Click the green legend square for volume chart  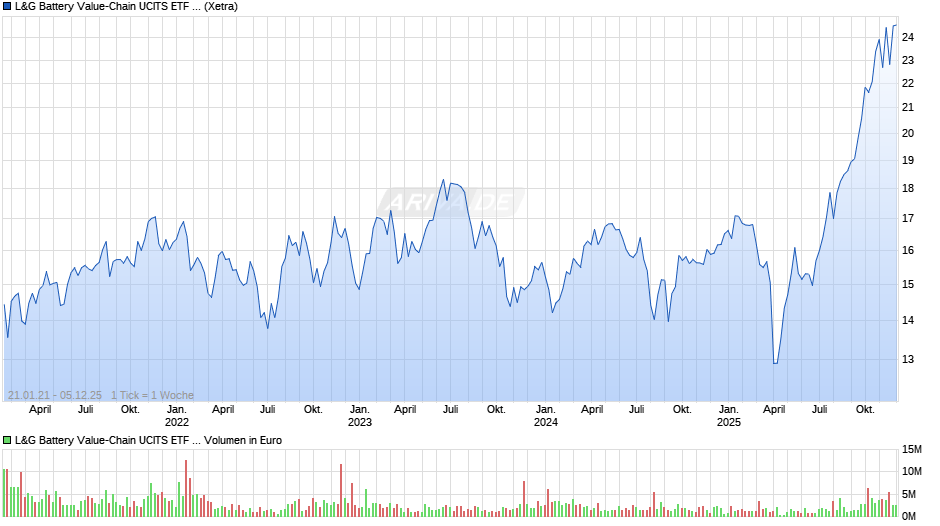[x=7, y=440]
